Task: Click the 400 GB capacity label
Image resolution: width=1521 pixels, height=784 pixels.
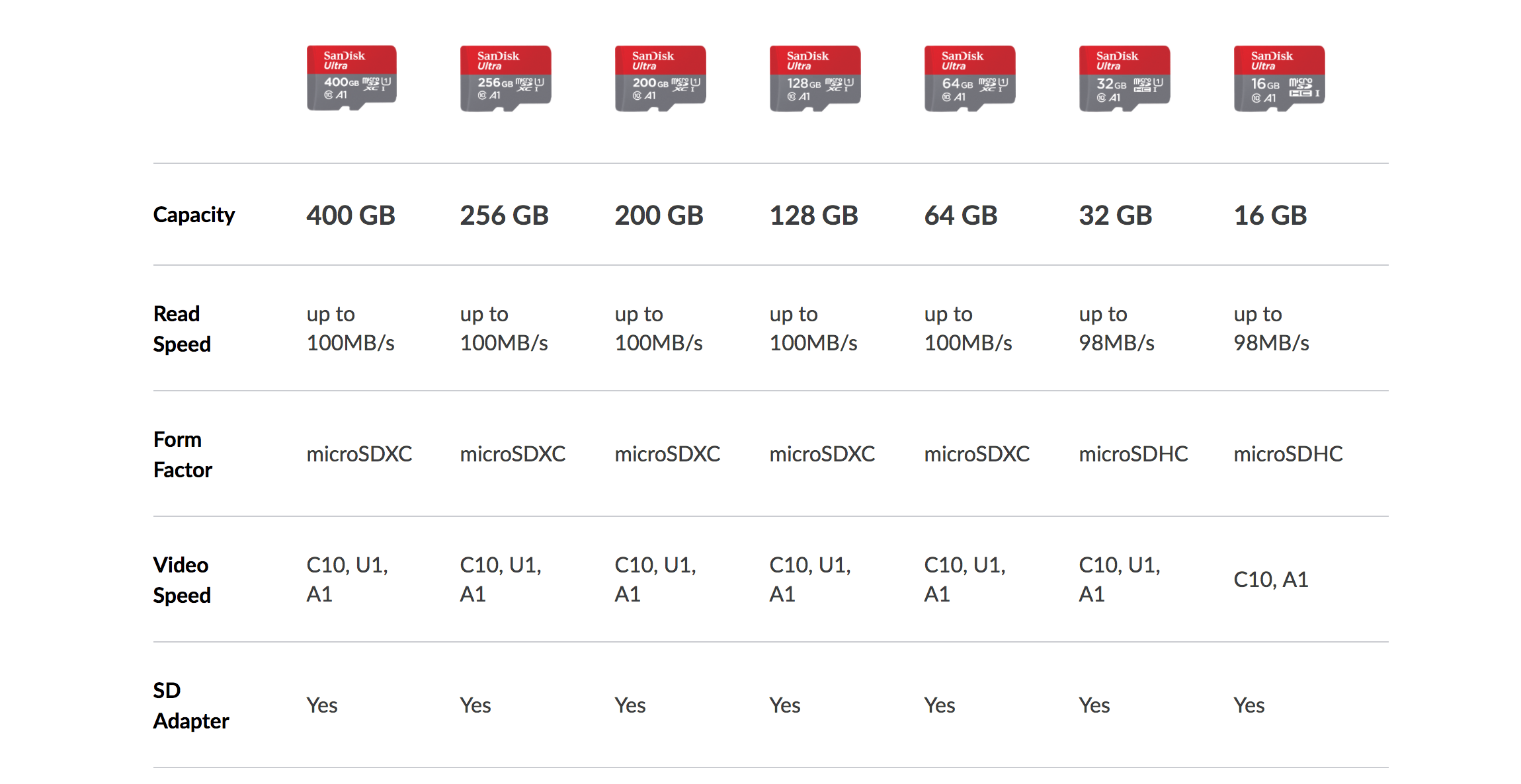Action: coord(350,214)
